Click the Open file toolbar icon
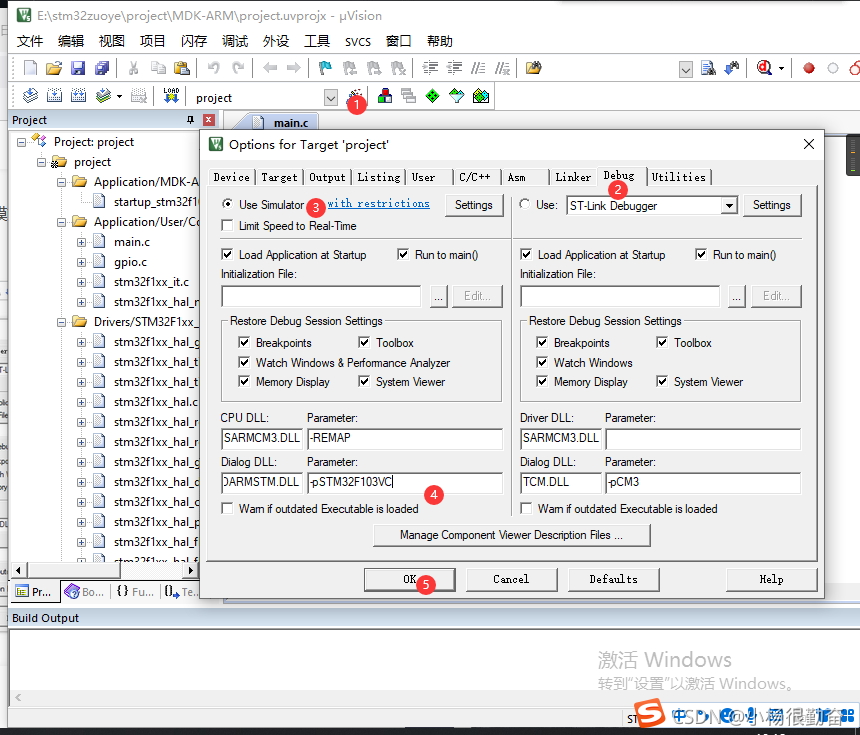This screenshot has width=860, height=735. 54,68
